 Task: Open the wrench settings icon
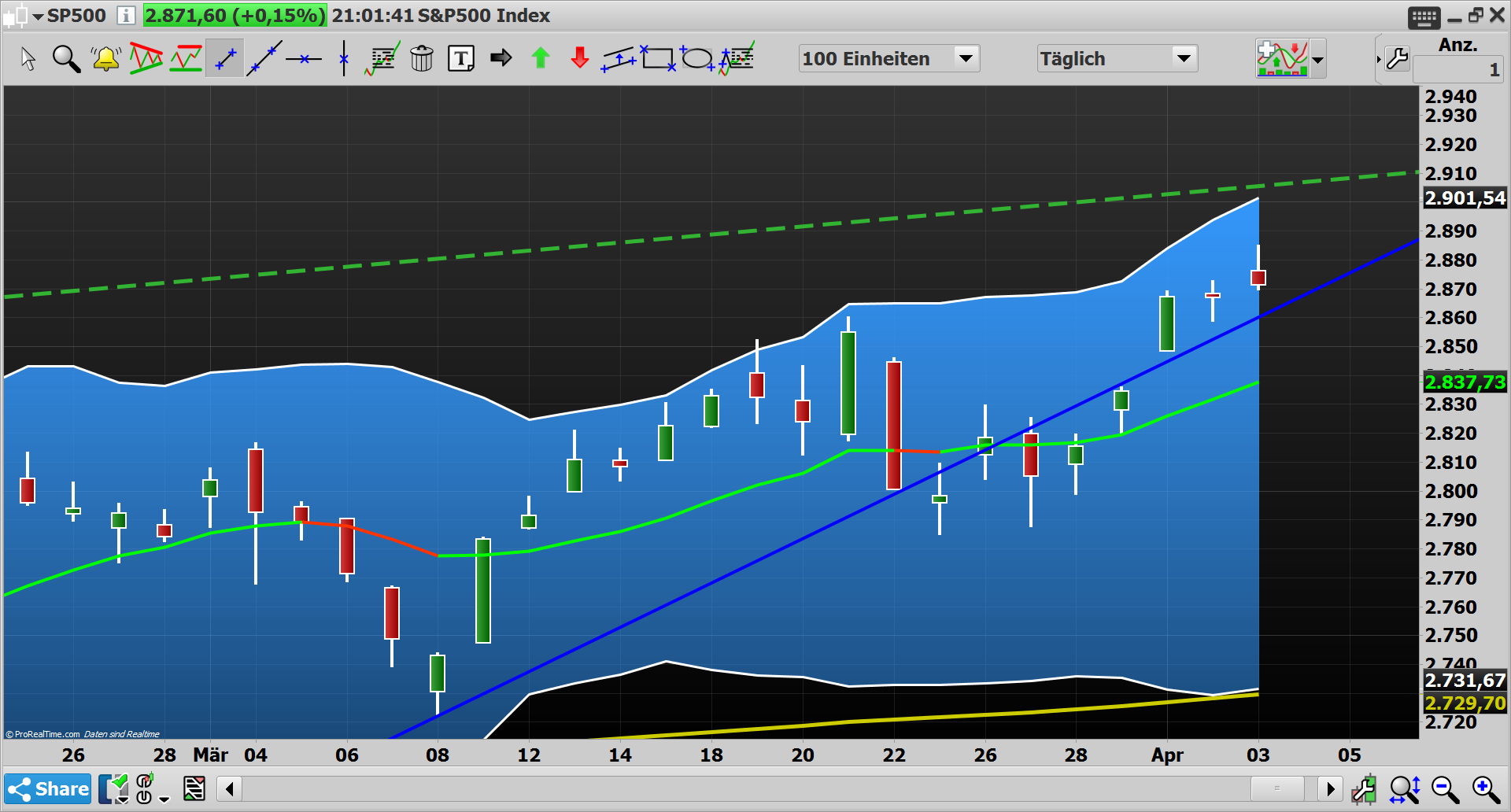tap(1398, 59)
